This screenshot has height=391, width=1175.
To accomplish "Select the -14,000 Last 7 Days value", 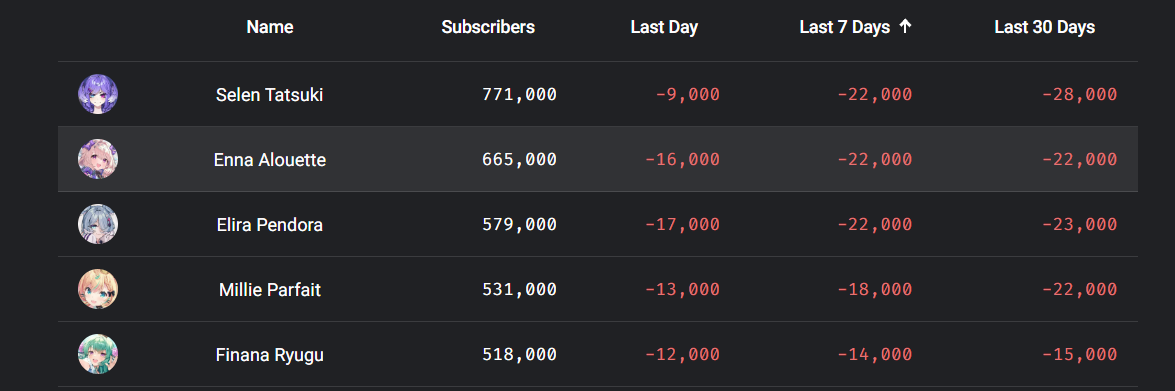I will tap(875, 354).
